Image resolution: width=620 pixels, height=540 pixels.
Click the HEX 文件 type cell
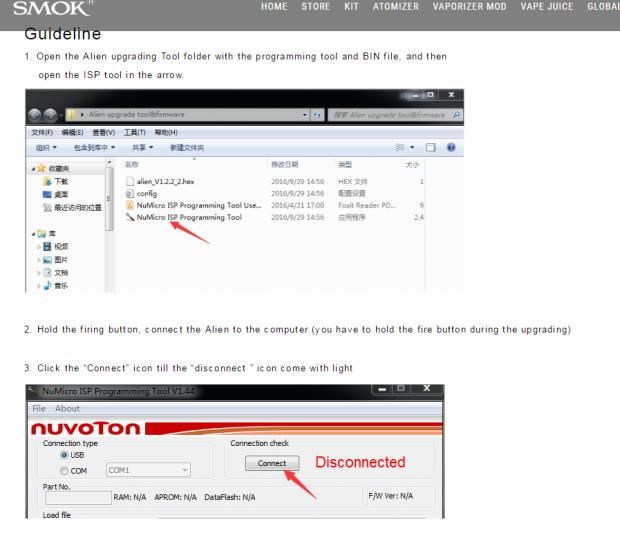pyautogui.click(x=353, y=181)
